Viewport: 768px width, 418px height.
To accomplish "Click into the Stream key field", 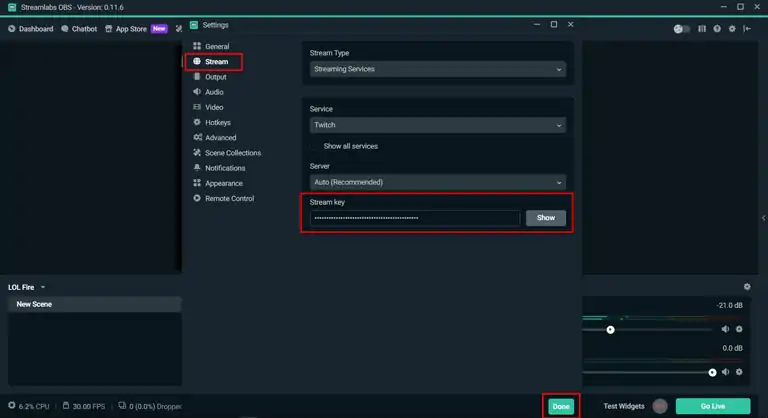I will (415, 218).
